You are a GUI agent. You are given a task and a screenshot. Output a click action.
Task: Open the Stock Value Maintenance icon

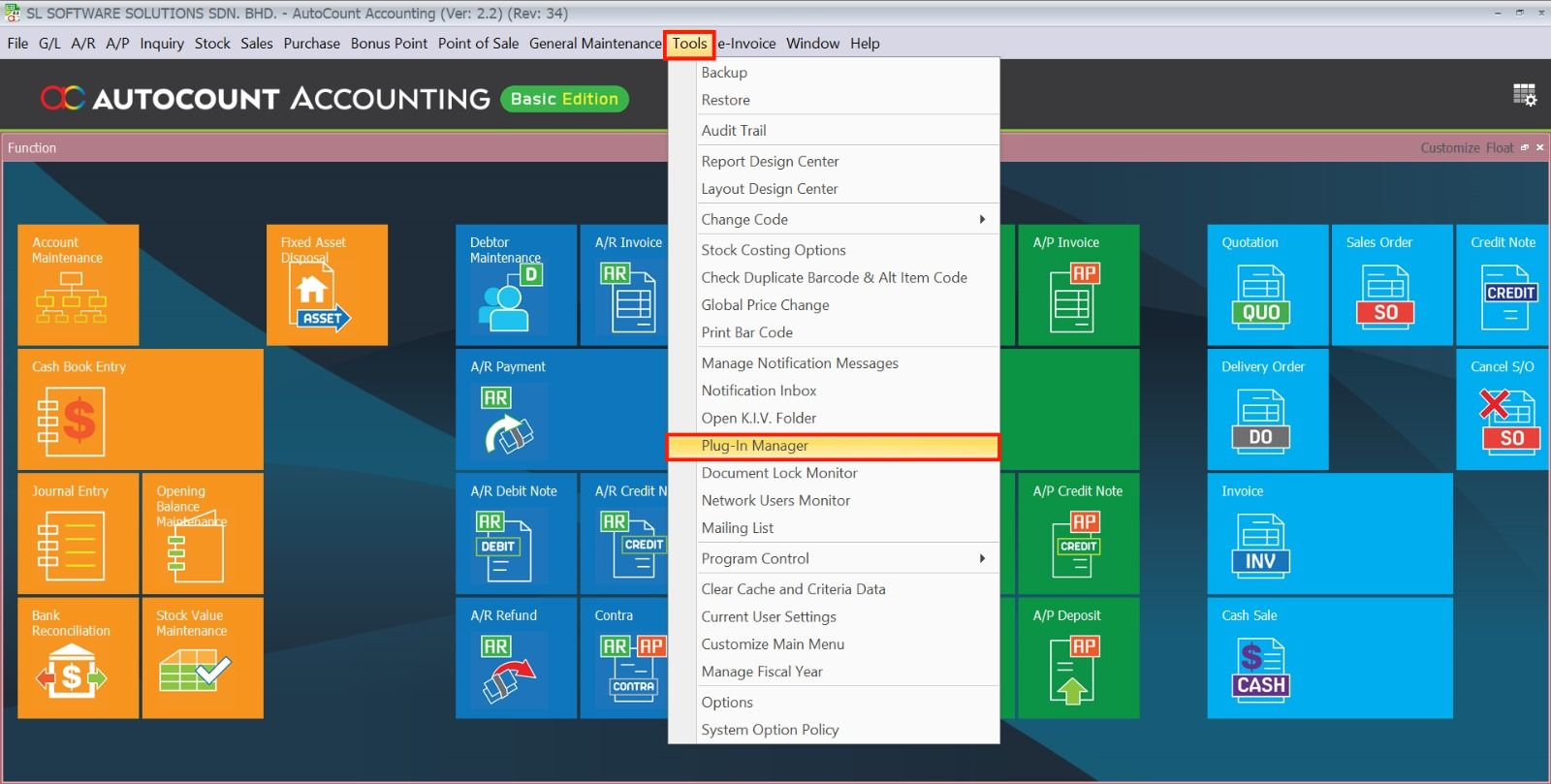pos(195,670)
